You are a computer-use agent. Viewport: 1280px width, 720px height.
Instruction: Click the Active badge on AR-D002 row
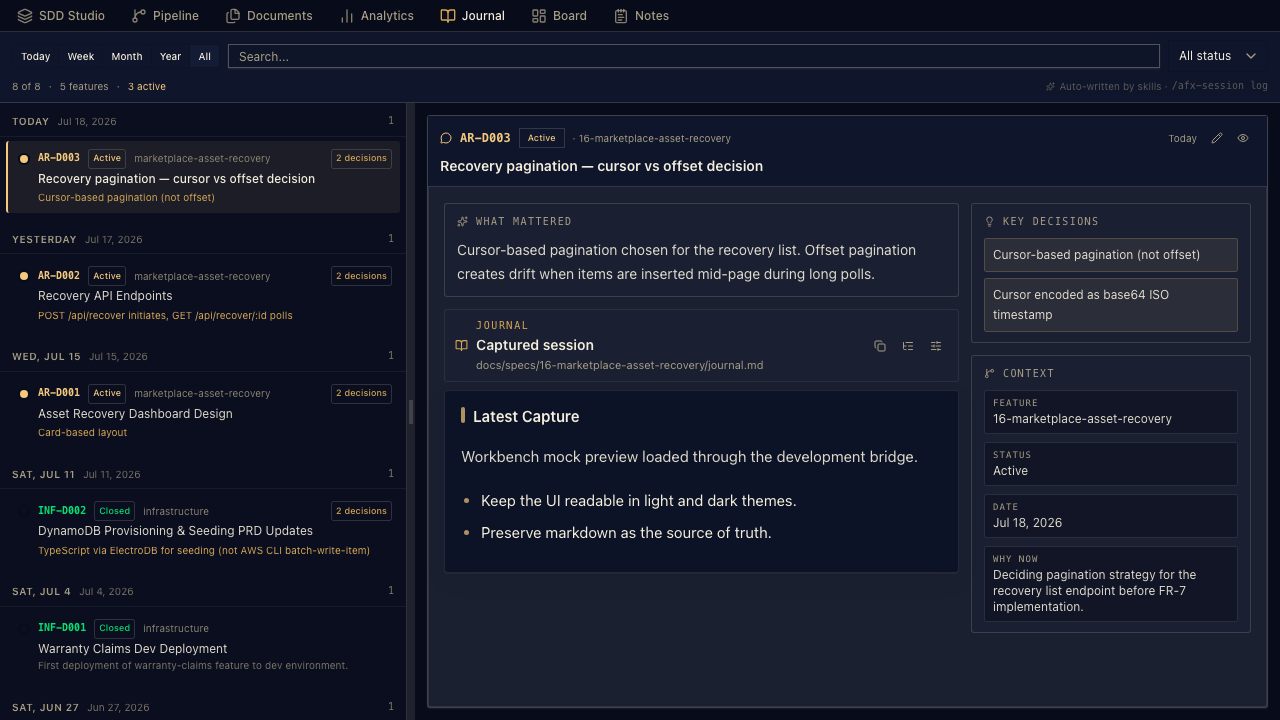[107, 276]
